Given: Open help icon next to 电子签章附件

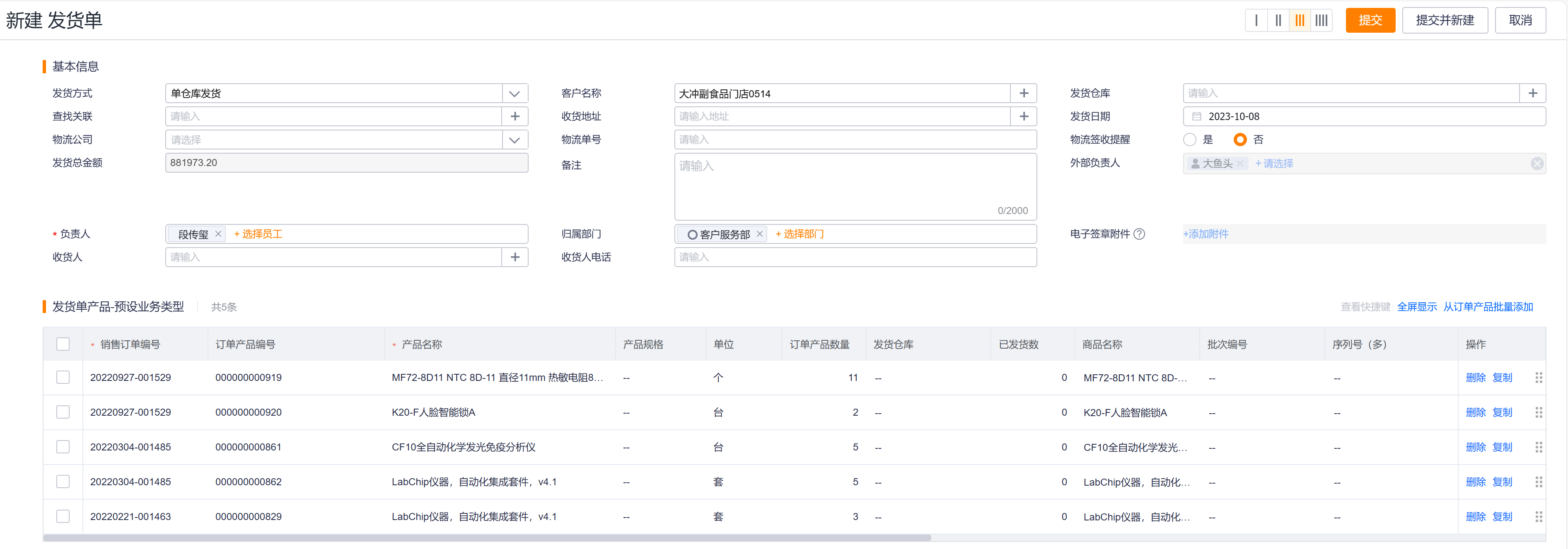Looking at the screenshot, I should point(1140,234).
